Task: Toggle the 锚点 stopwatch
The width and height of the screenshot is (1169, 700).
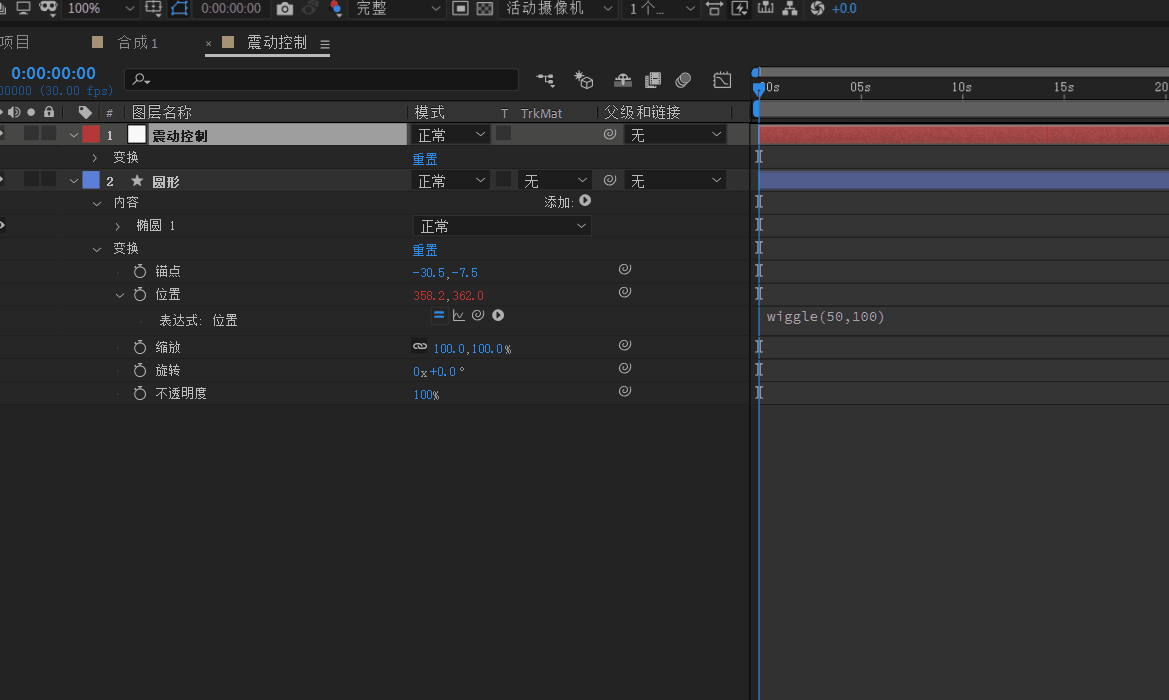Action: 139,271
